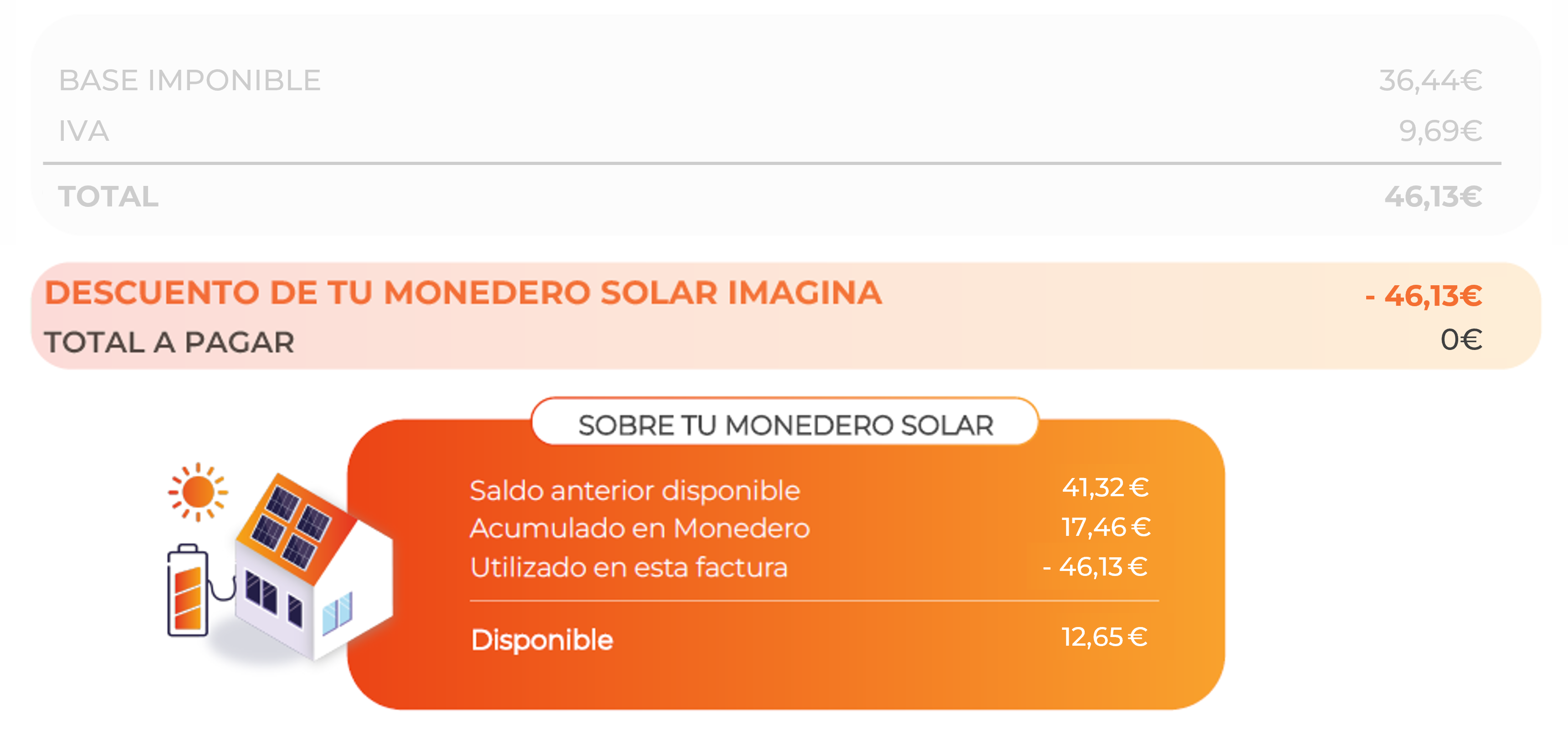The height and width of the screenshot is (730, 1568).
Task: Click the house illustration's blue window
Action: pos(337,612)
